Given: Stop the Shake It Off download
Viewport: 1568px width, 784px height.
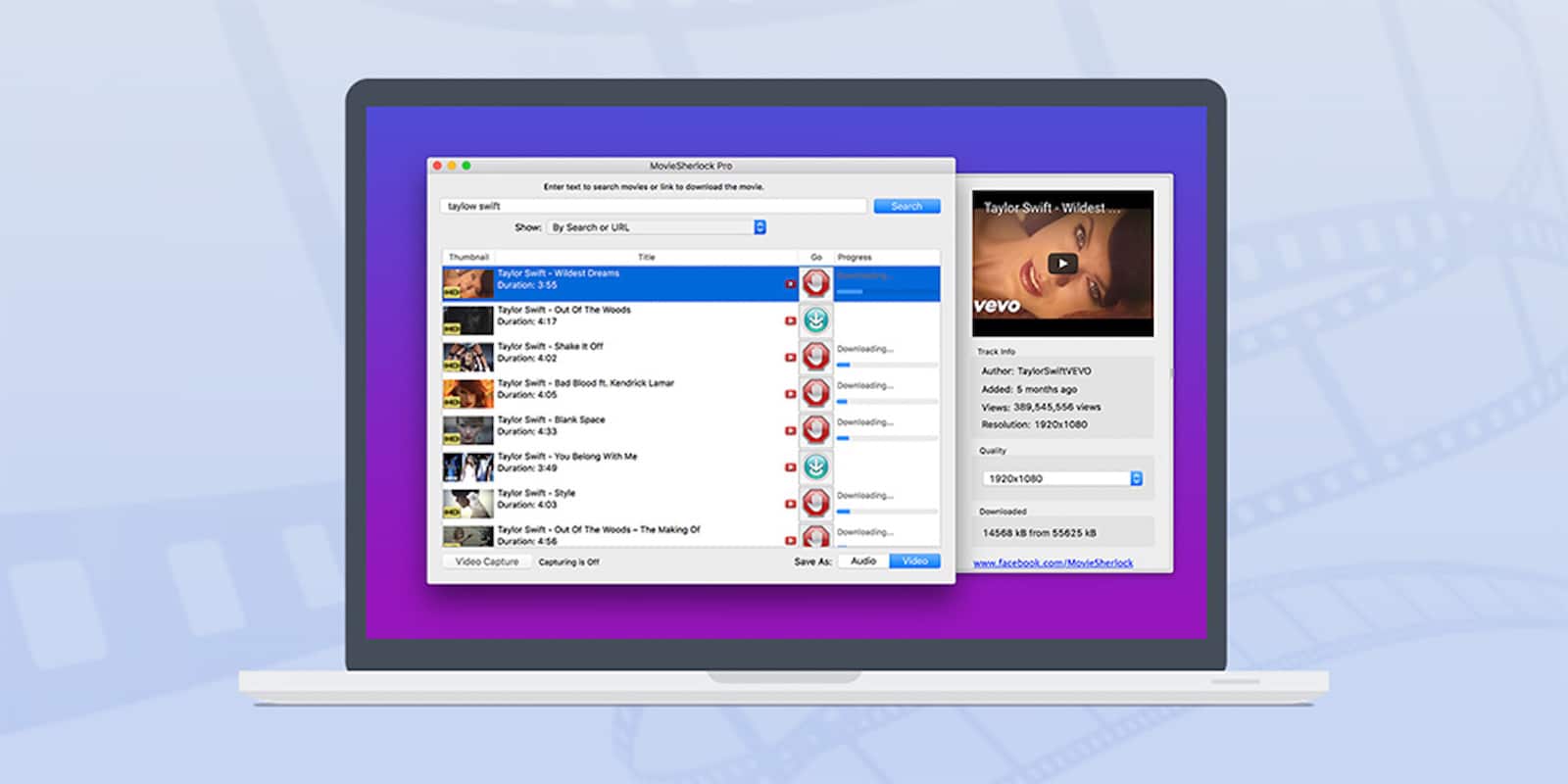Looking at the screenshot, I should tap(815, 357).
